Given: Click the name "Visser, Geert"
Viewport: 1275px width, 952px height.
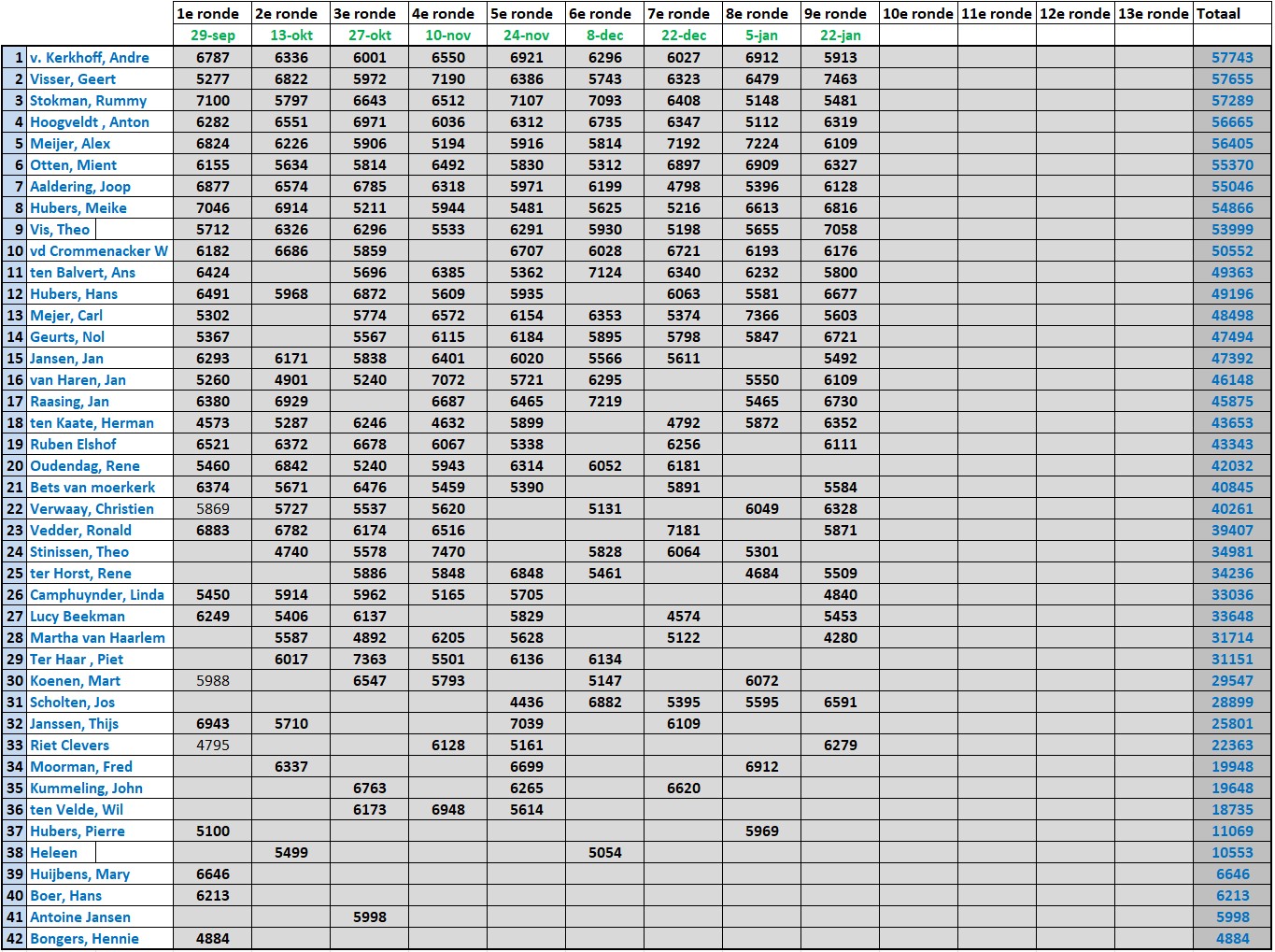Looking at the screenshot, I should pos(73,78).
